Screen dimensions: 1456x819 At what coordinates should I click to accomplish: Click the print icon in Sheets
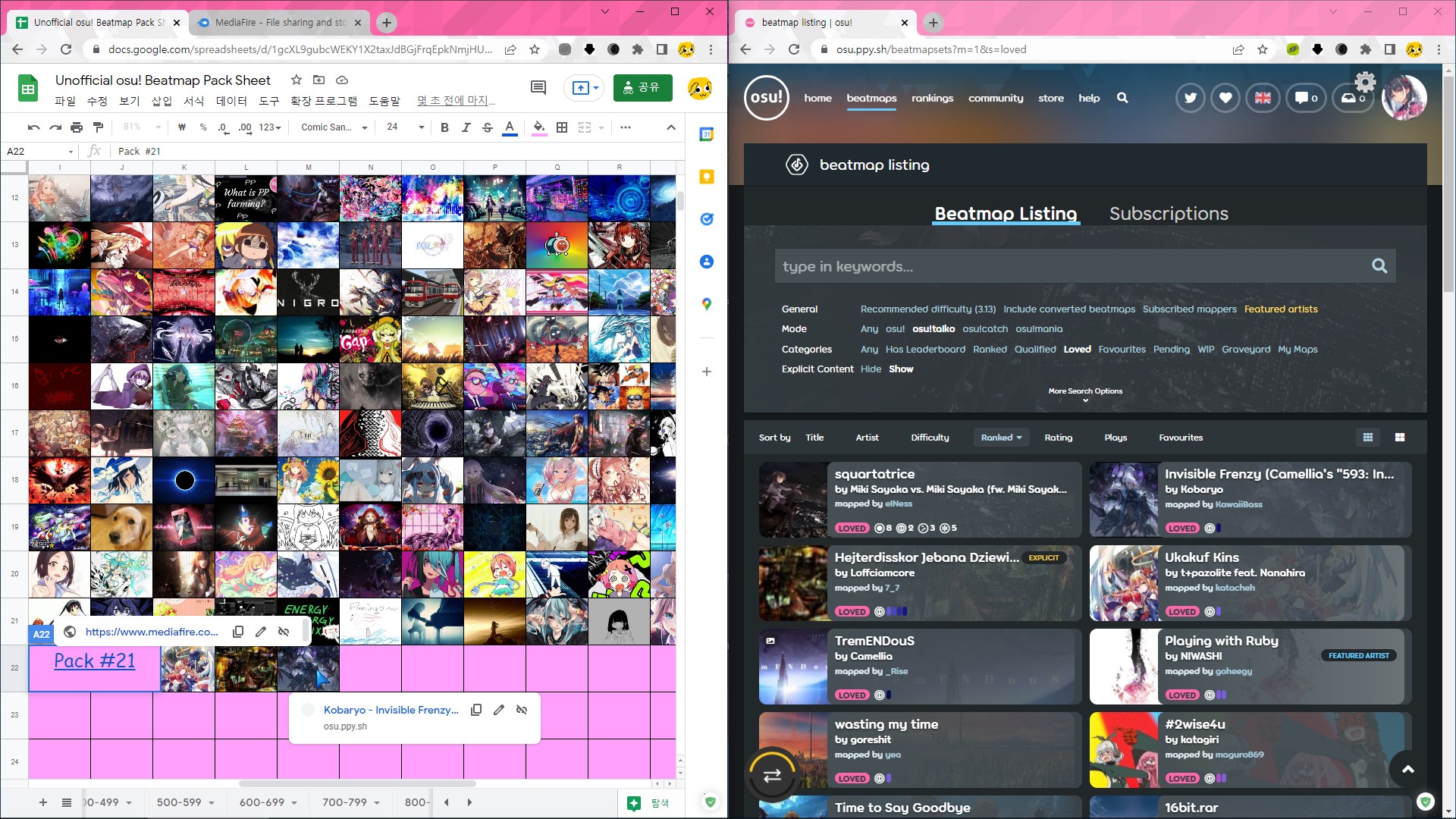(76, 127)
